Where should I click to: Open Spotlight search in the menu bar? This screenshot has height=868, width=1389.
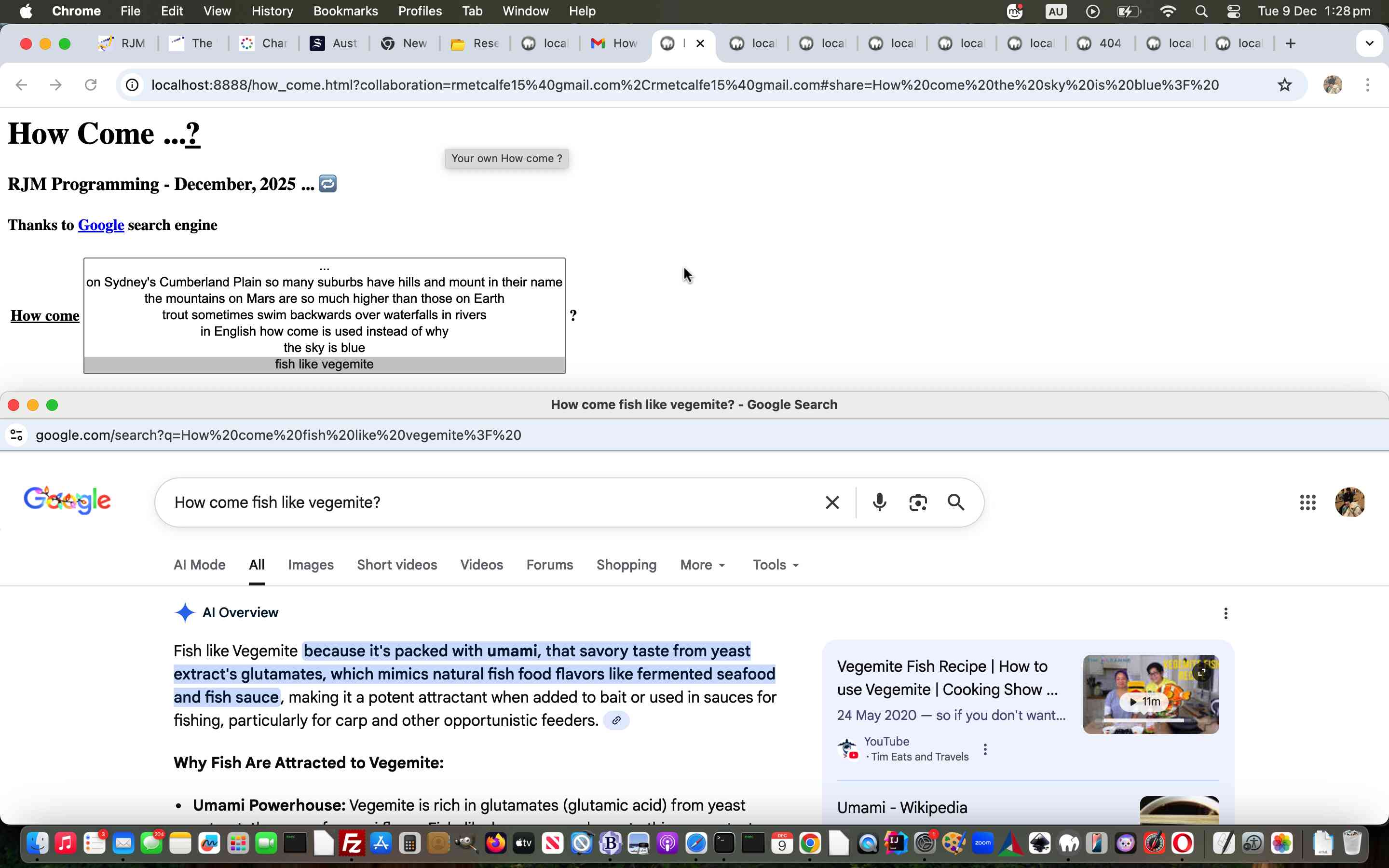click(x=1202, y=11)
